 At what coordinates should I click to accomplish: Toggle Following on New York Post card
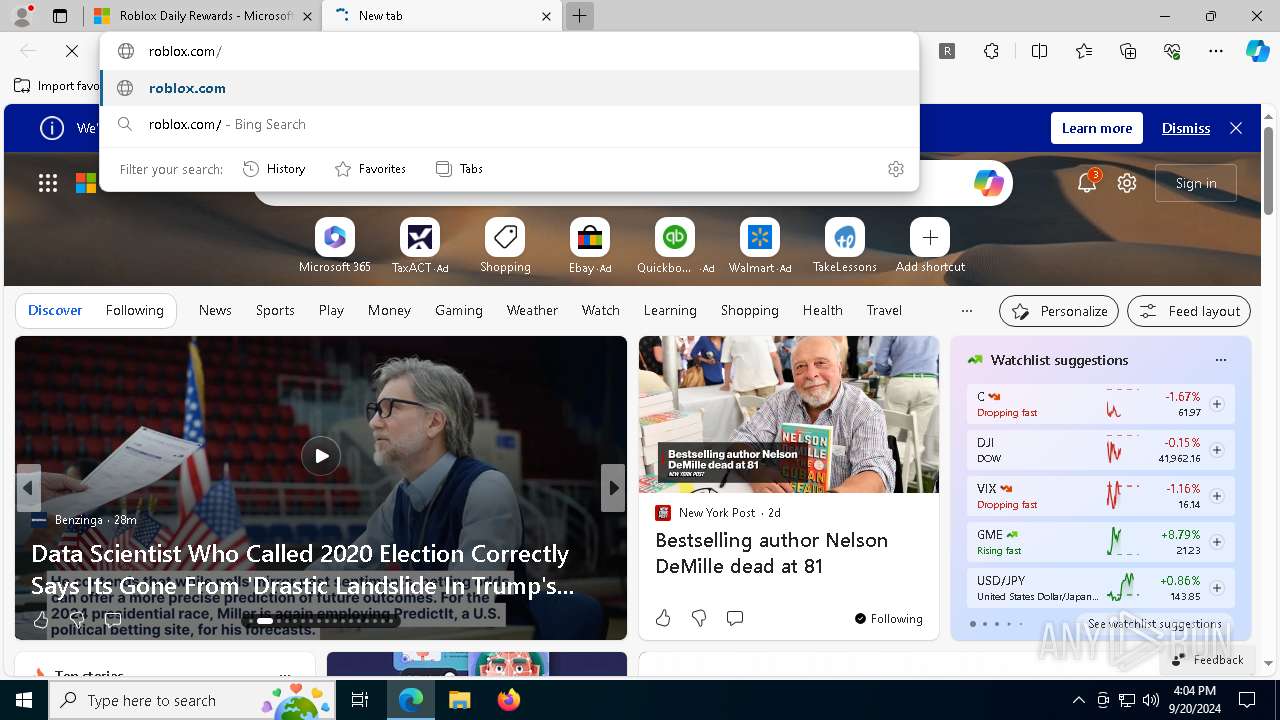pos(889,618)
